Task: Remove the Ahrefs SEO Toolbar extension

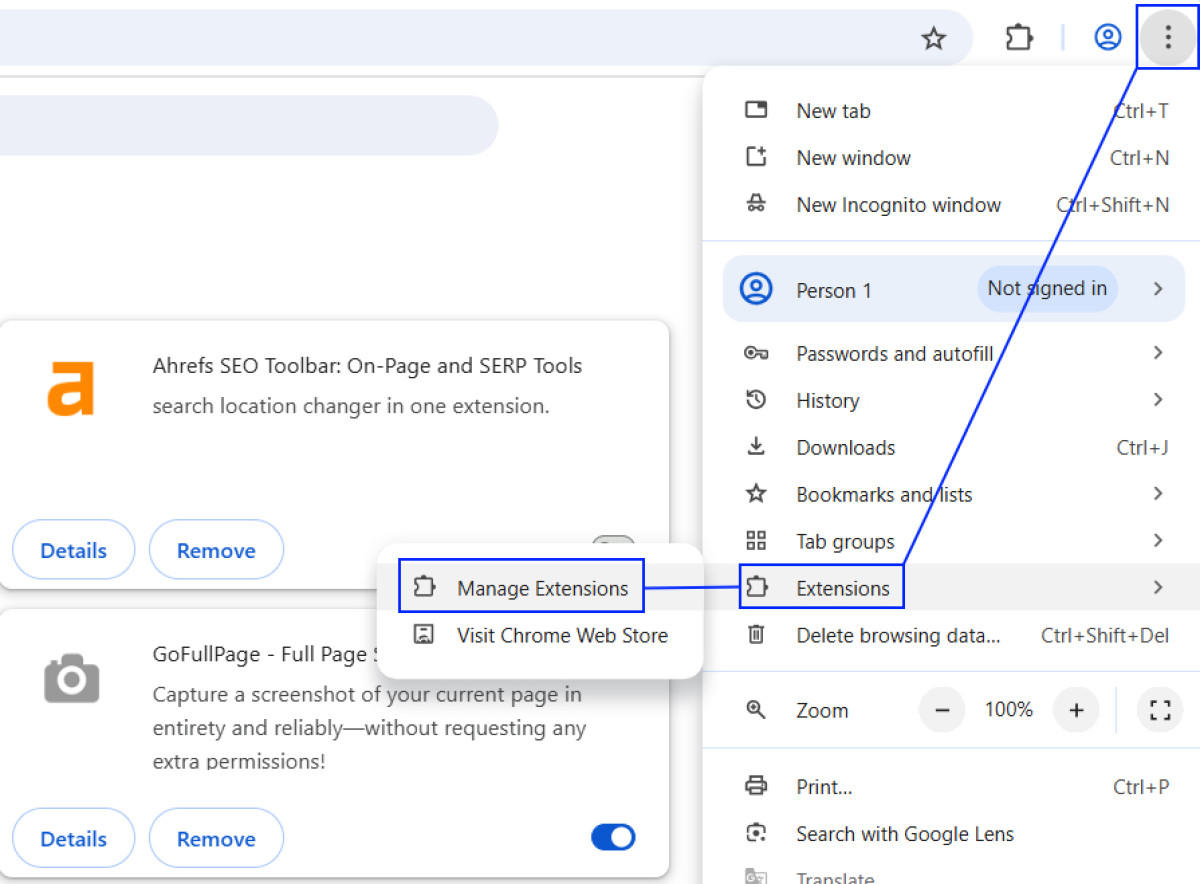Action: point(216,550)
